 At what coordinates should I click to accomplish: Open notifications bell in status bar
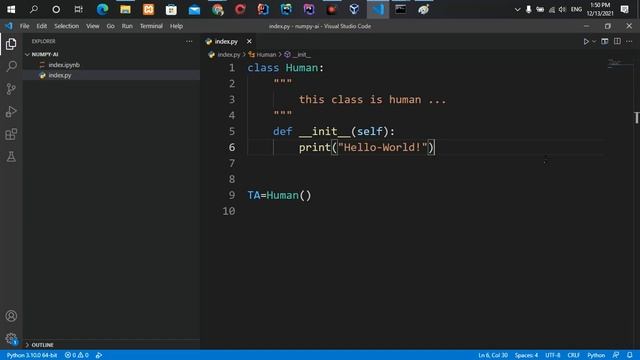pyautogui.click(x=629, y=355)
